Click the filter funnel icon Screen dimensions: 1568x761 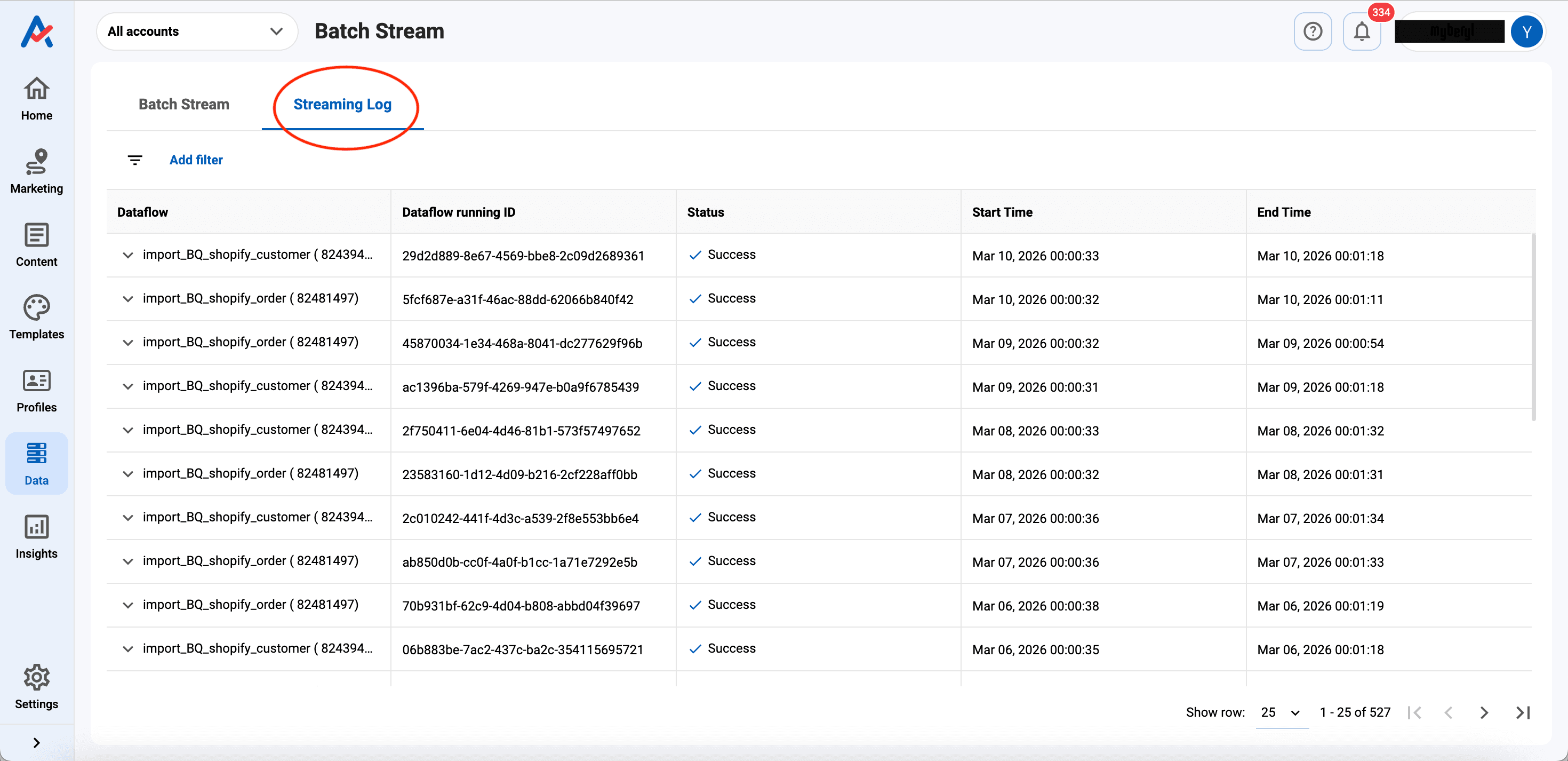tap(134, 160)
